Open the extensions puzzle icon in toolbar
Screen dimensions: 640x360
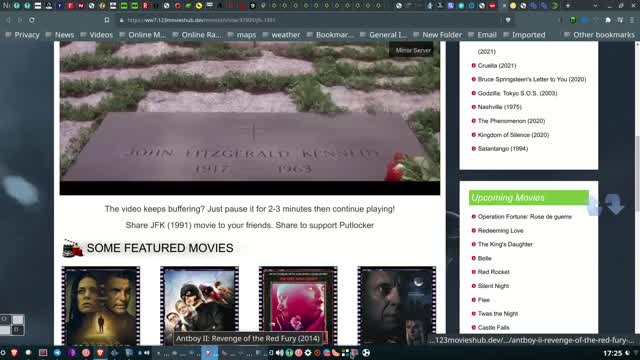pyautogui.click(x=608, y=20)
